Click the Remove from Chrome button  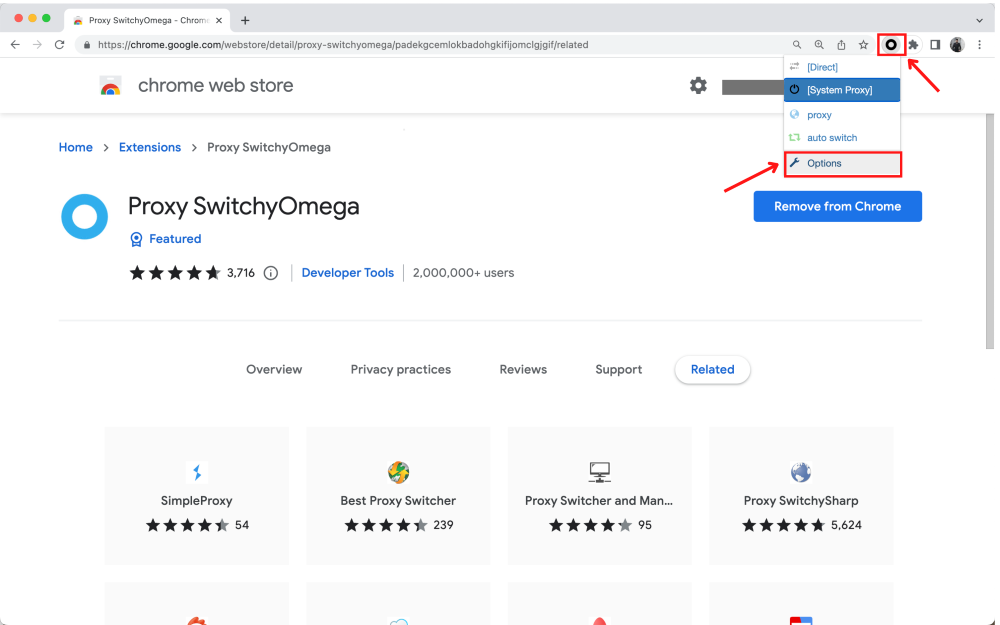tap(837, 206)
